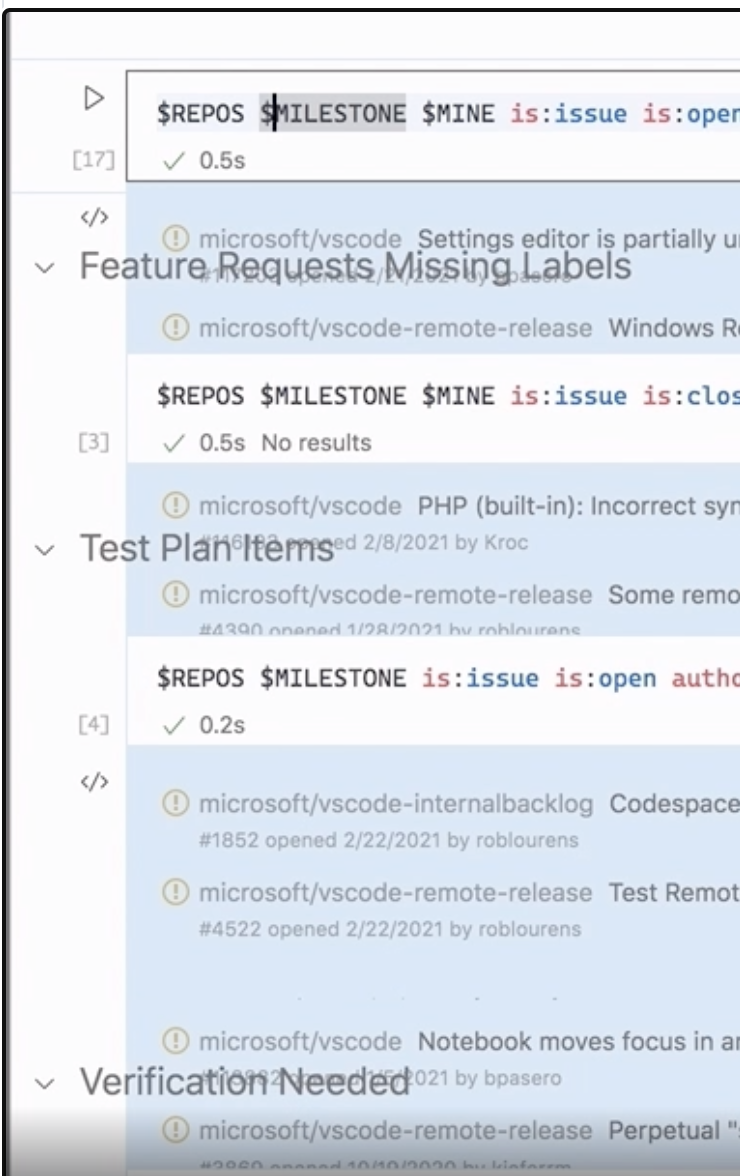Collapse the Verification Needed section
Image resolution: width=740 pixels, height=1176 pixels.
[42, 1083]
